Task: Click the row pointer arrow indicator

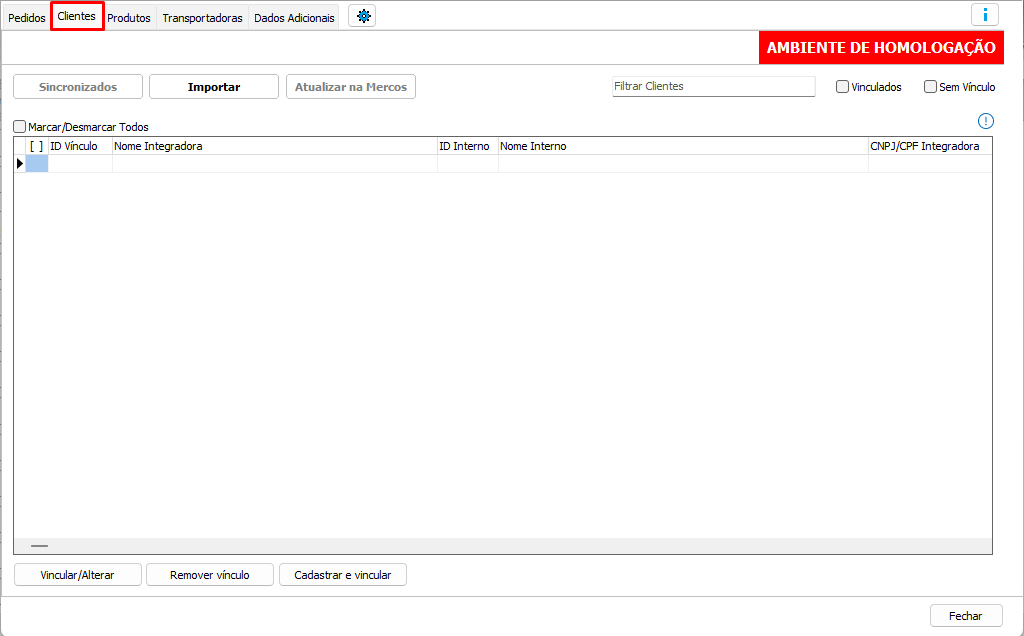Action: [20, 163]
